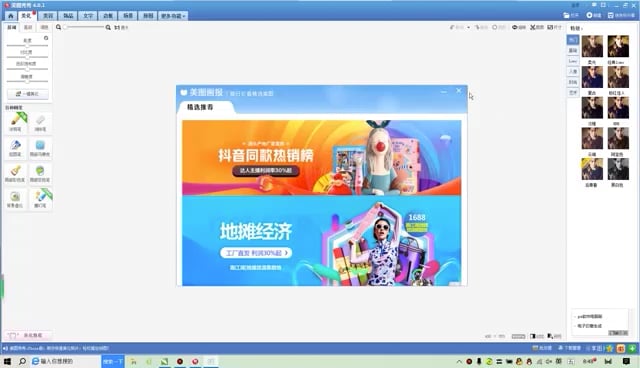Screen dimensions: 640x368
Task: Adjust the 清晰度 sharpness slider
Action: point(27,81)
